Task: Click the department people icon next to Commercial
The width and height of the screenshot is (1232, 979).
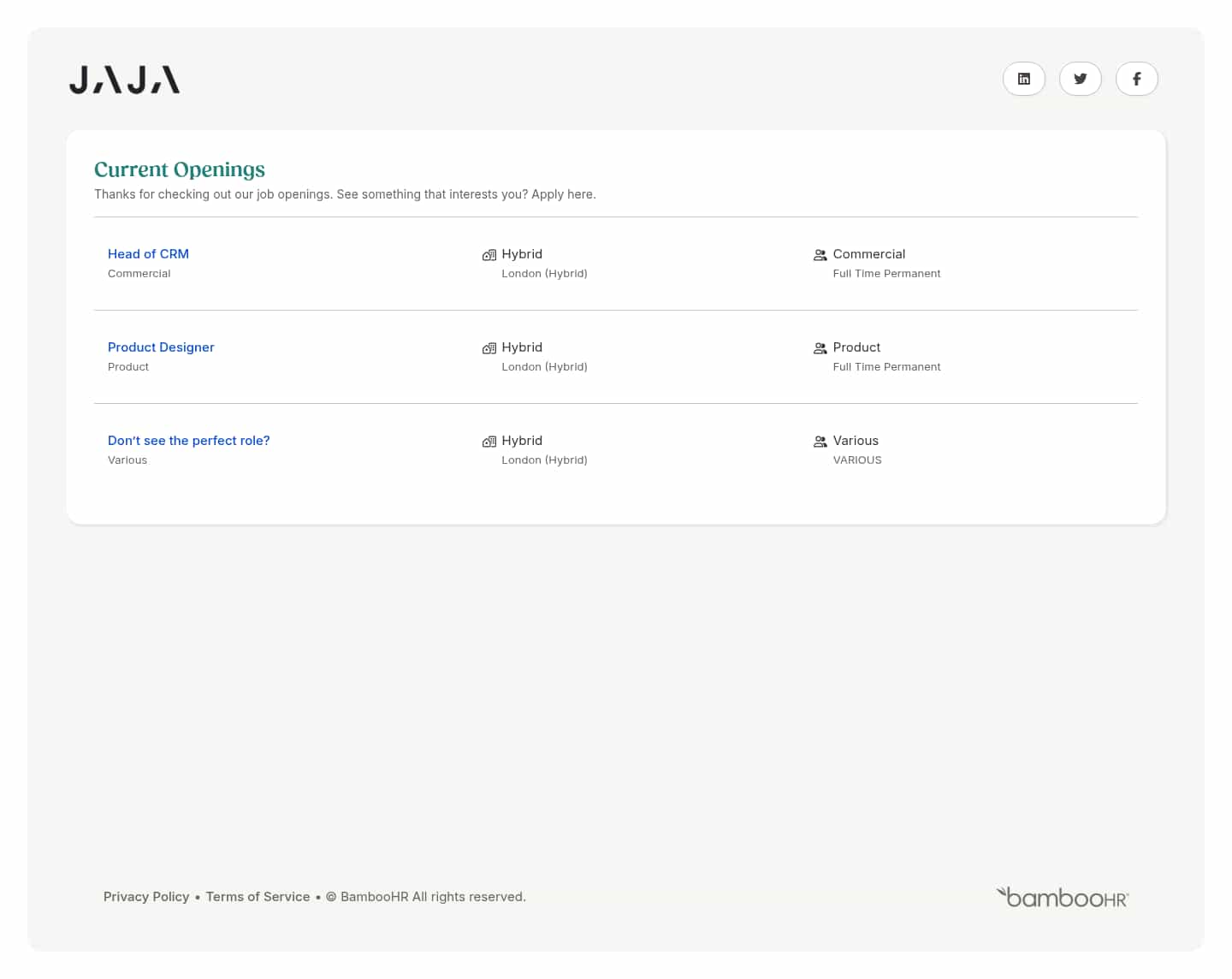Action: 820,254
